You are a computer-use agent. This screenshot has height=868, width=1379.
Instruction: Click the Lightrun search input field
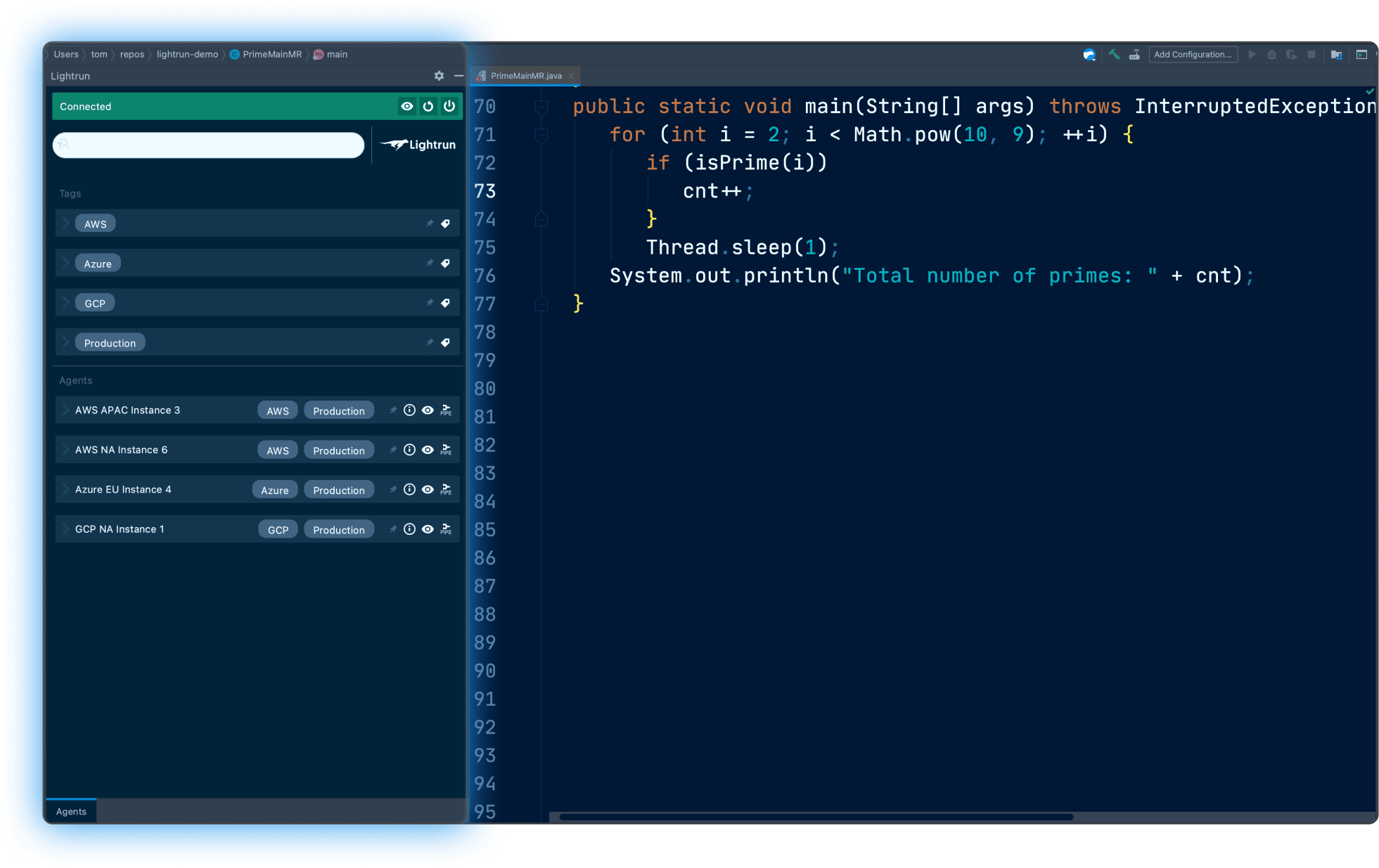tap(208, 145)
